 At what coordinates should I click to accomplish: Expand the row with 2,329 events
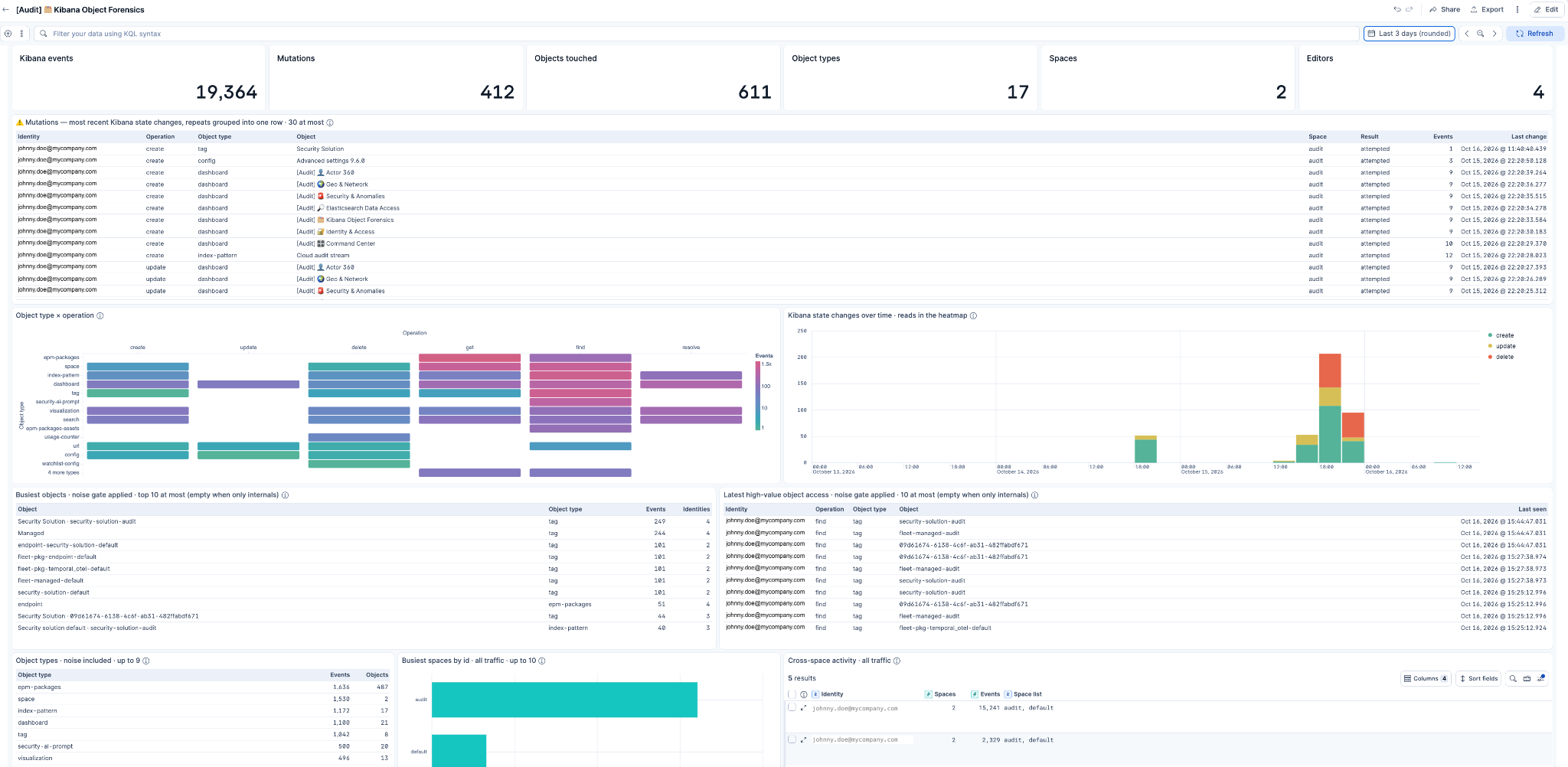(x=803, y=740)
